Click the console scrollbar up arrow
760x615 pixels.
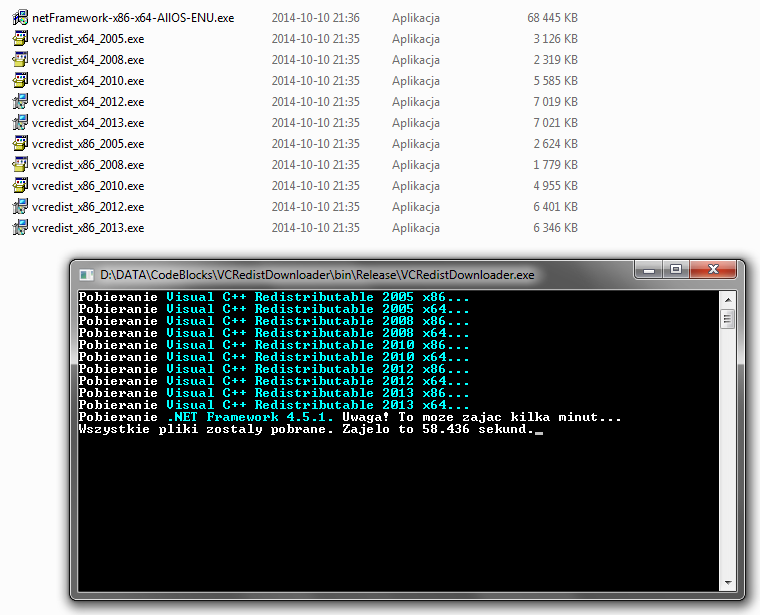tap(728, 300)
